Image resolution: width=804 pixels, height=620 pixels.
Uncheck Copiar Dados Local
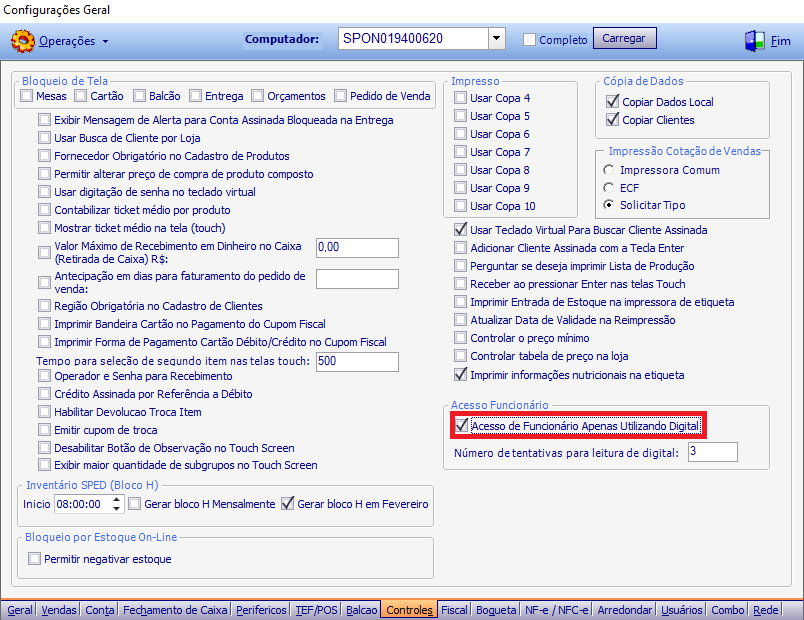(x=612, y=102)
